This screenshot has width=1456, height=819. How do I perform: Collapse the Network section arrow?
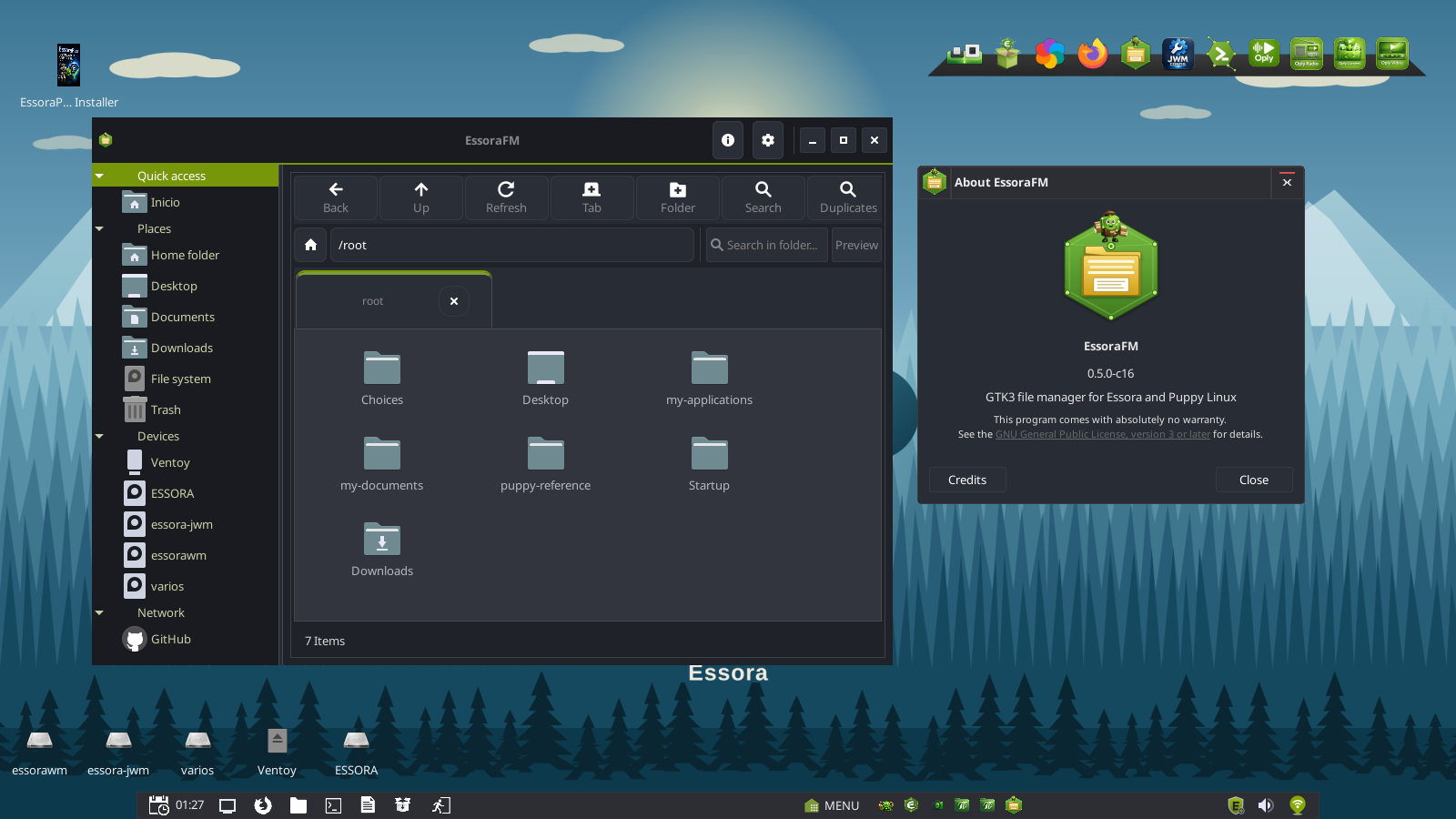(99, 612)
